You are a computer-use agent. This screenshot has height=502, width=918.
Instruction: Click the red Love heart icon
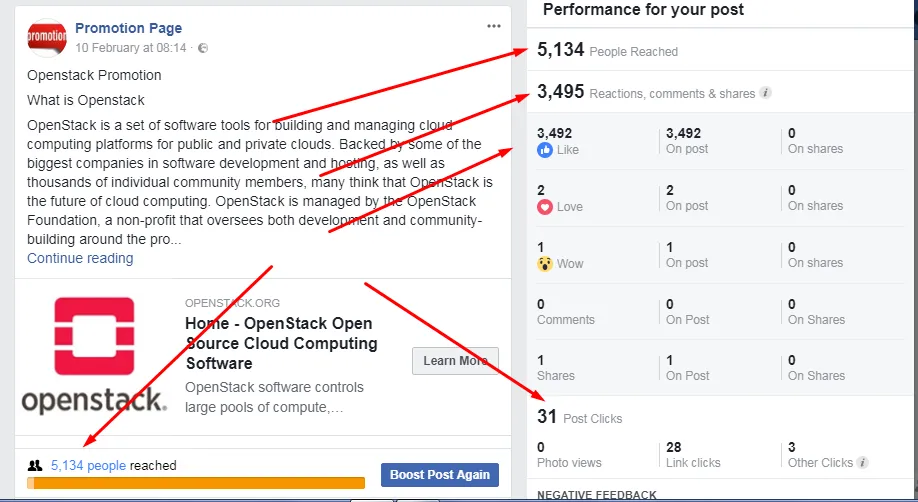coord(544,207)
